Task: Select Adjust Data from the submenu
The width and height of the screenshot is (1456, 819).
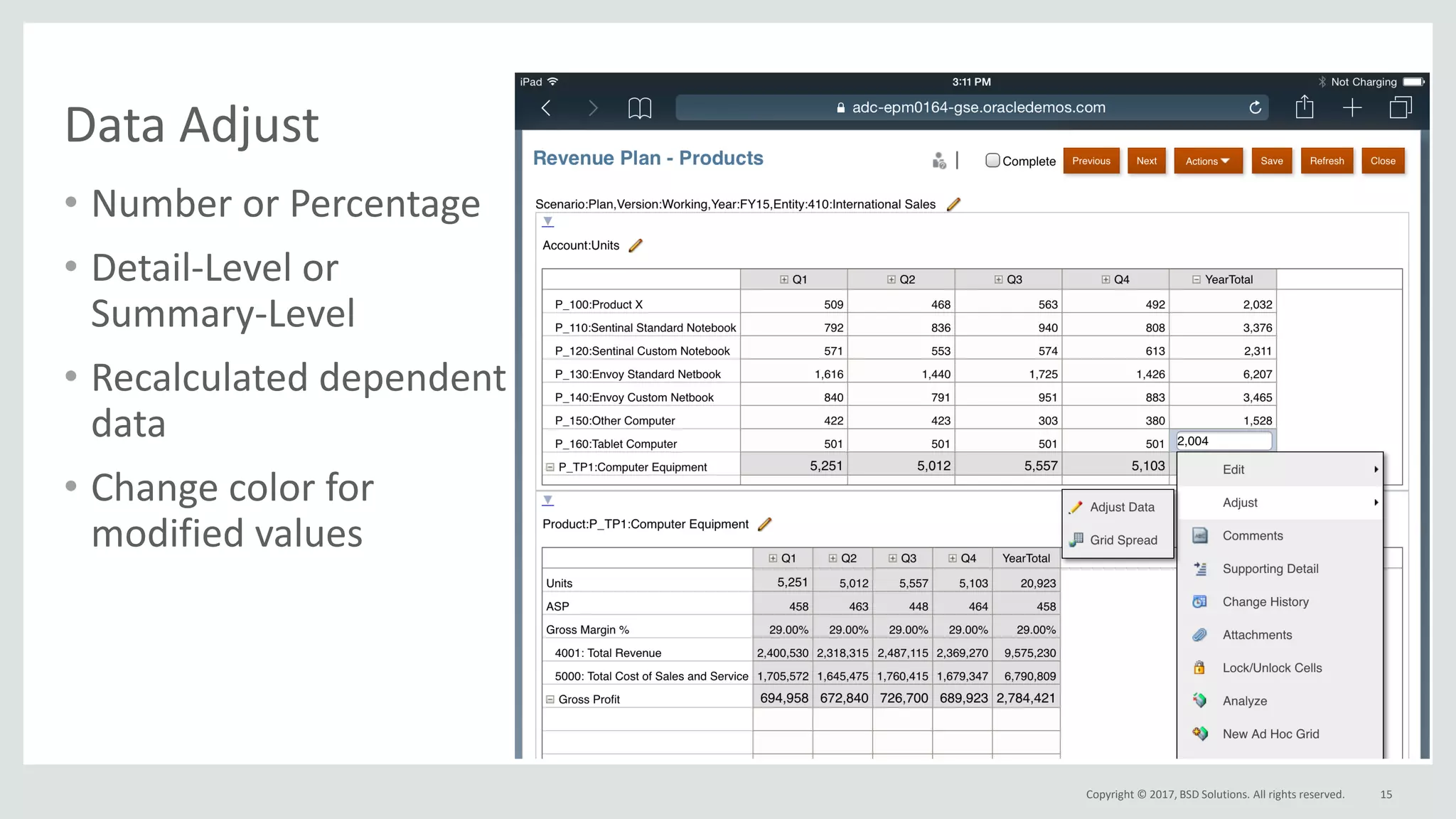Action: tap(1121, 507)
